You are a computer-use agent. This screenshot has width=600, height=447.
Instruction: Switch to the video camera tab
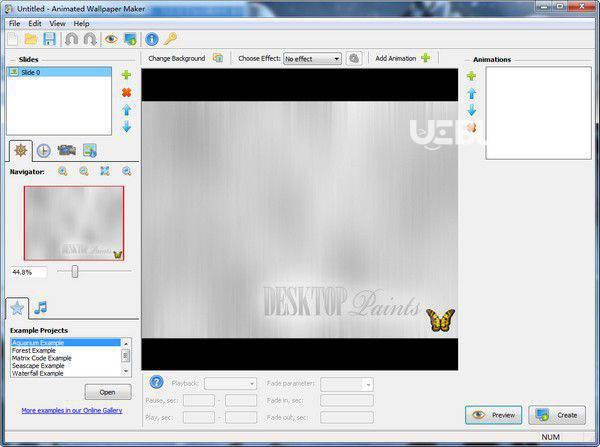point(67,150)
